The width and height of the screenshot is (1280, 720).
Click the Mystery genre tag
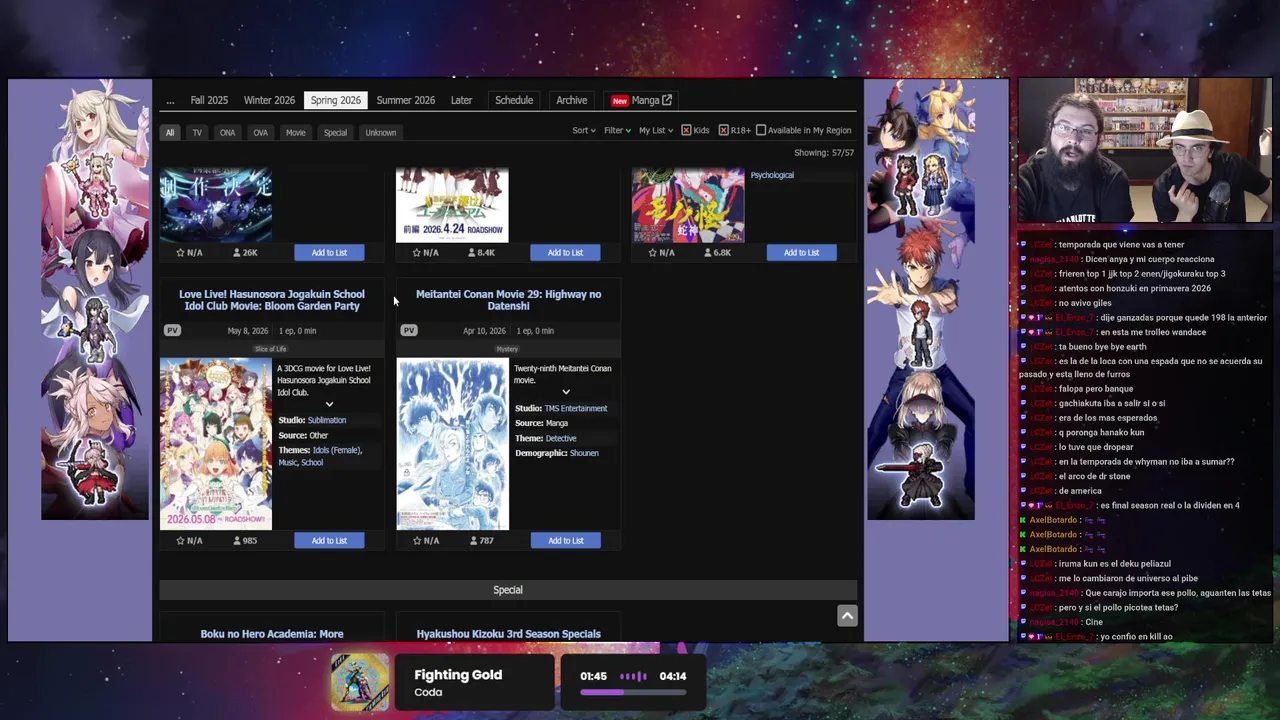[507, 349]
